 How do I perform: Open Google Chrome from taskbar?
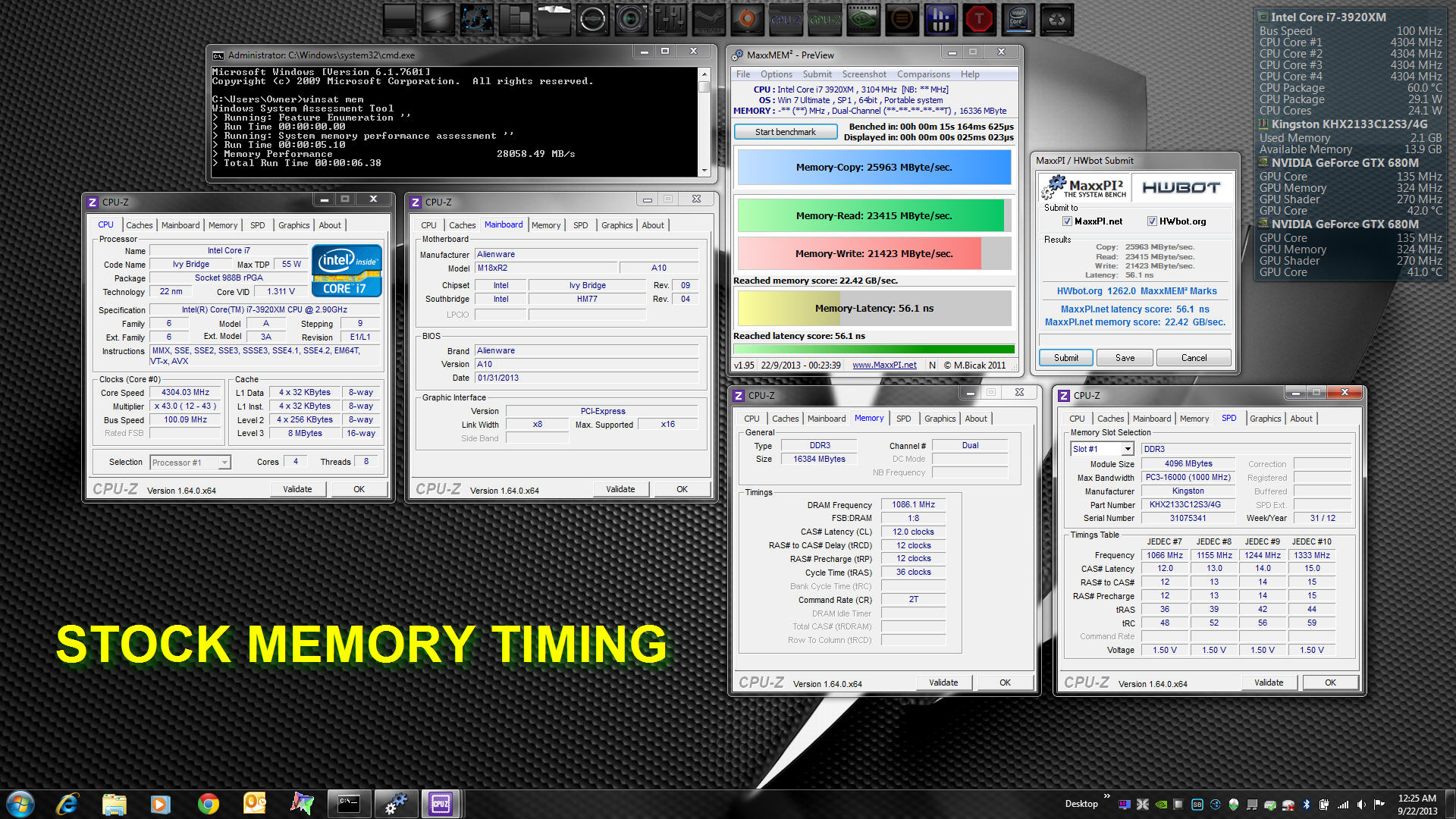tap(208, 804)
